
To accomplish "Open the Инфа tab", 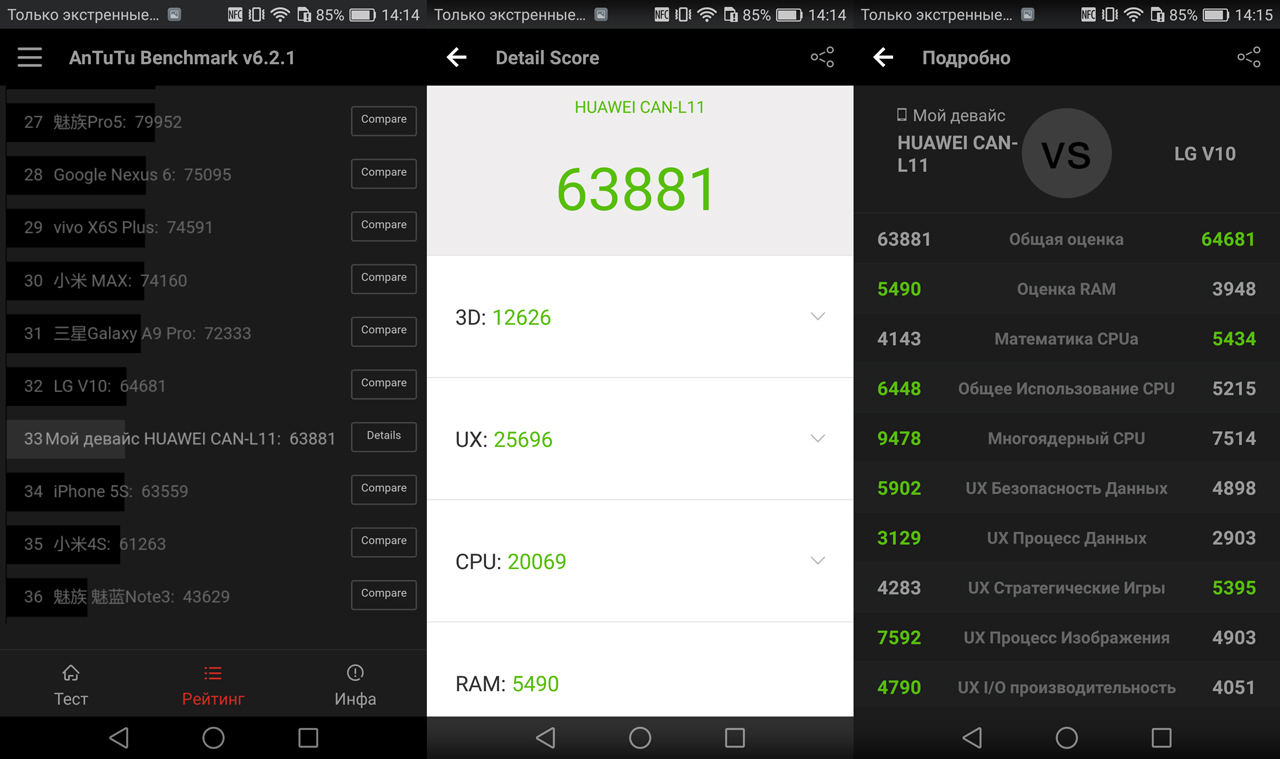I will point(355,685).
